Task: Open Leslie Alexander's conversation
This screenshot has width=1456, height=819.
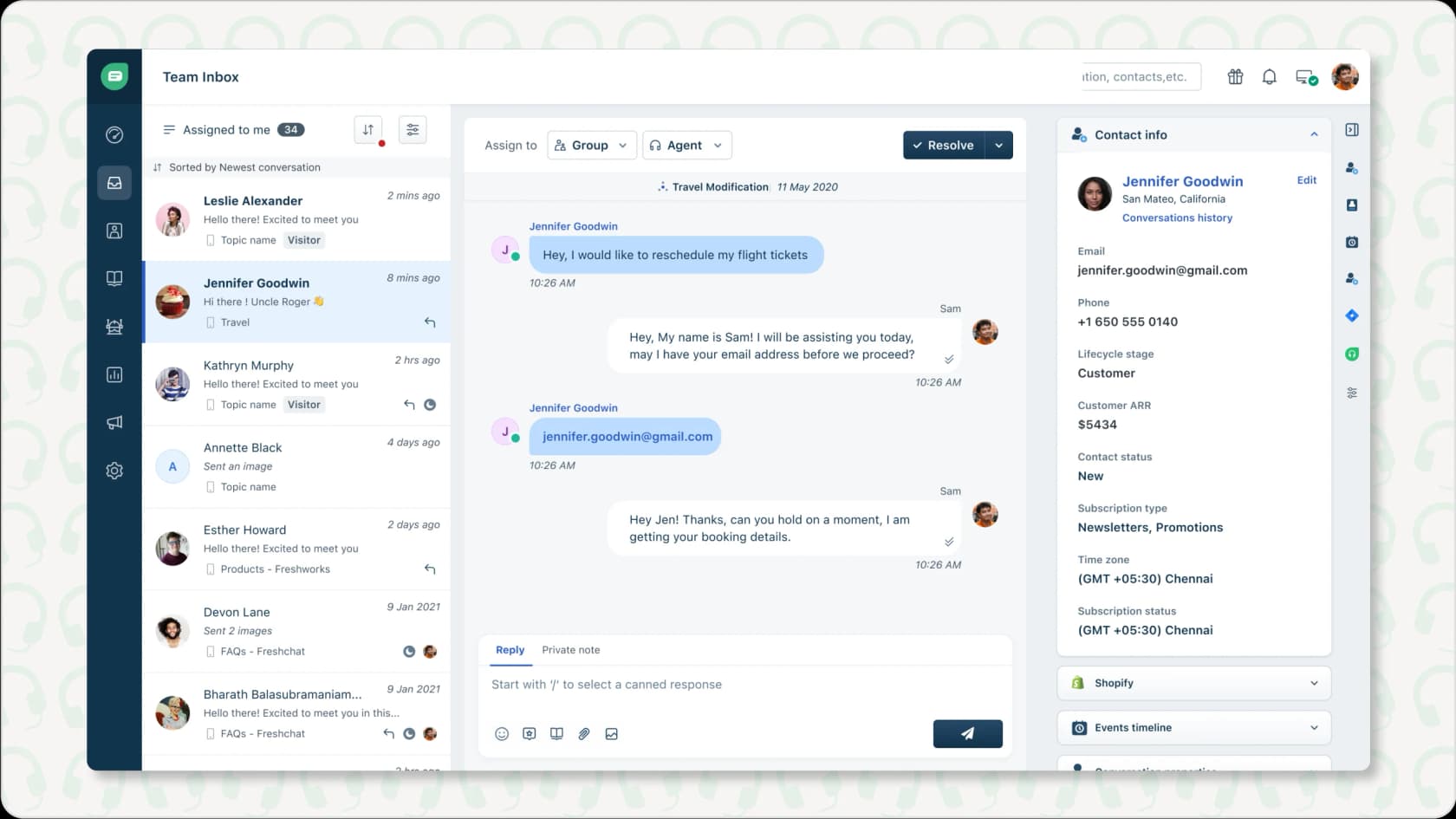Action: [x=296, y=220]
